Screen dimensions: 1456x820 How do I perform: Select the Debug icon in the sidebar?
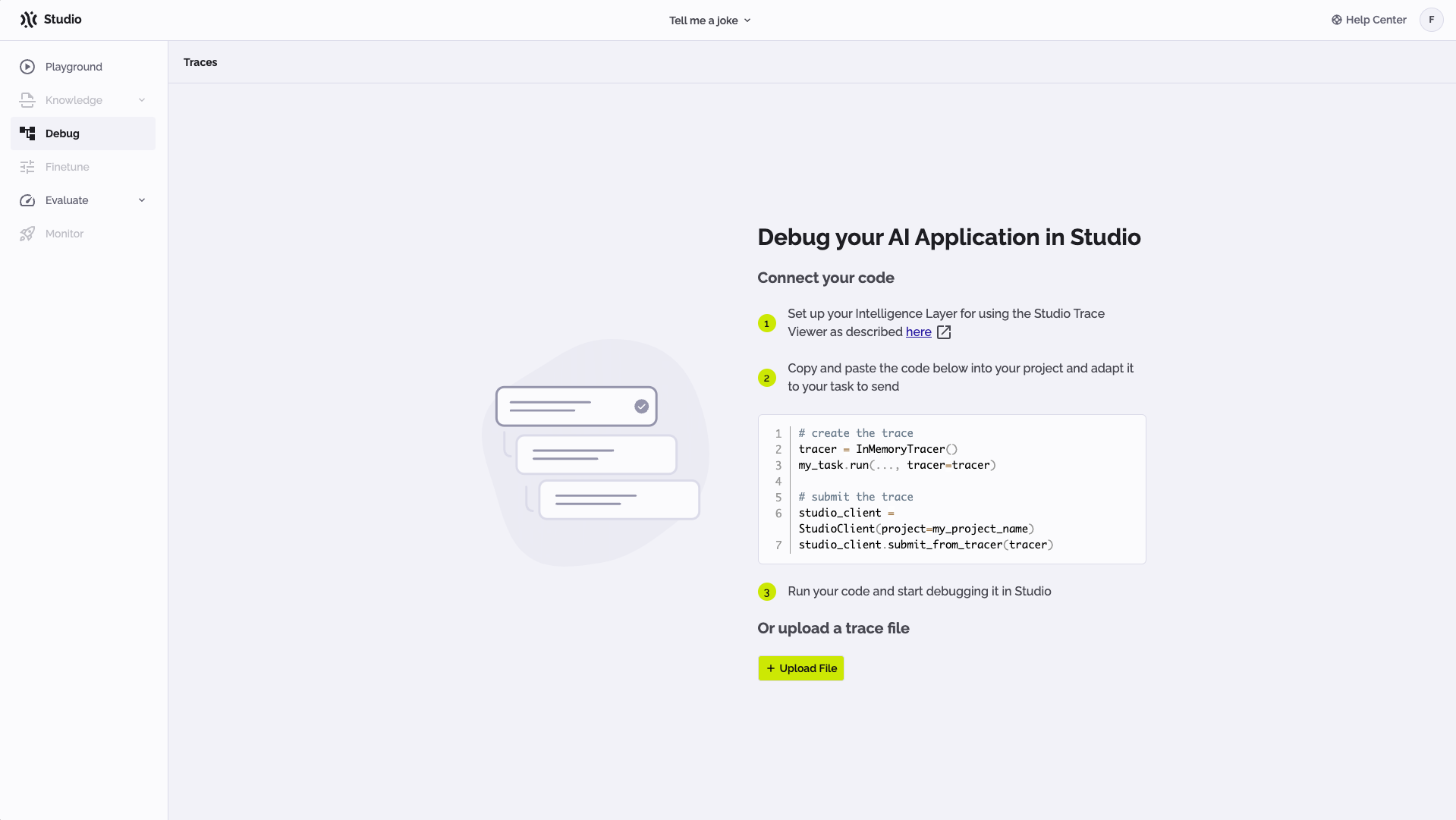click(x=27, y=134)
